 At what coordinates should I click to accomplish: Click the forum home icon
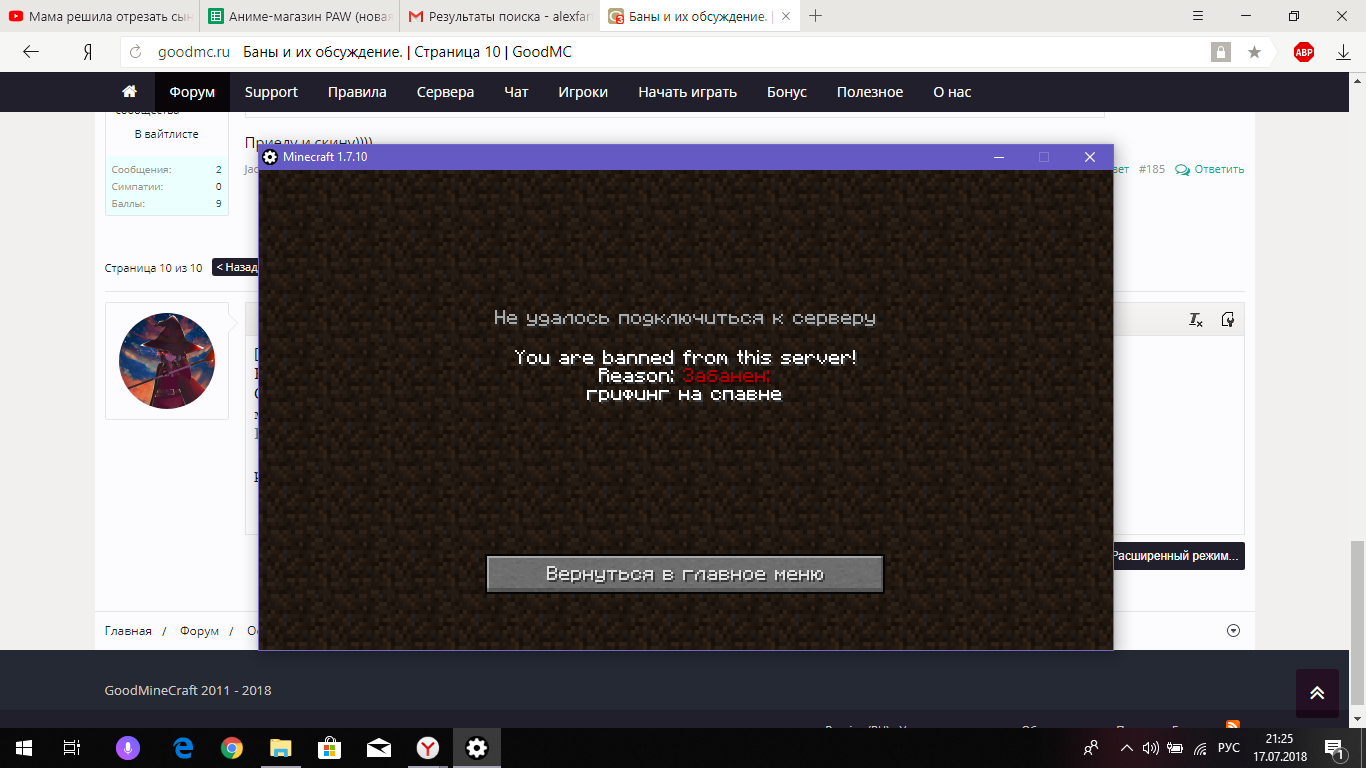coord(129,92)
